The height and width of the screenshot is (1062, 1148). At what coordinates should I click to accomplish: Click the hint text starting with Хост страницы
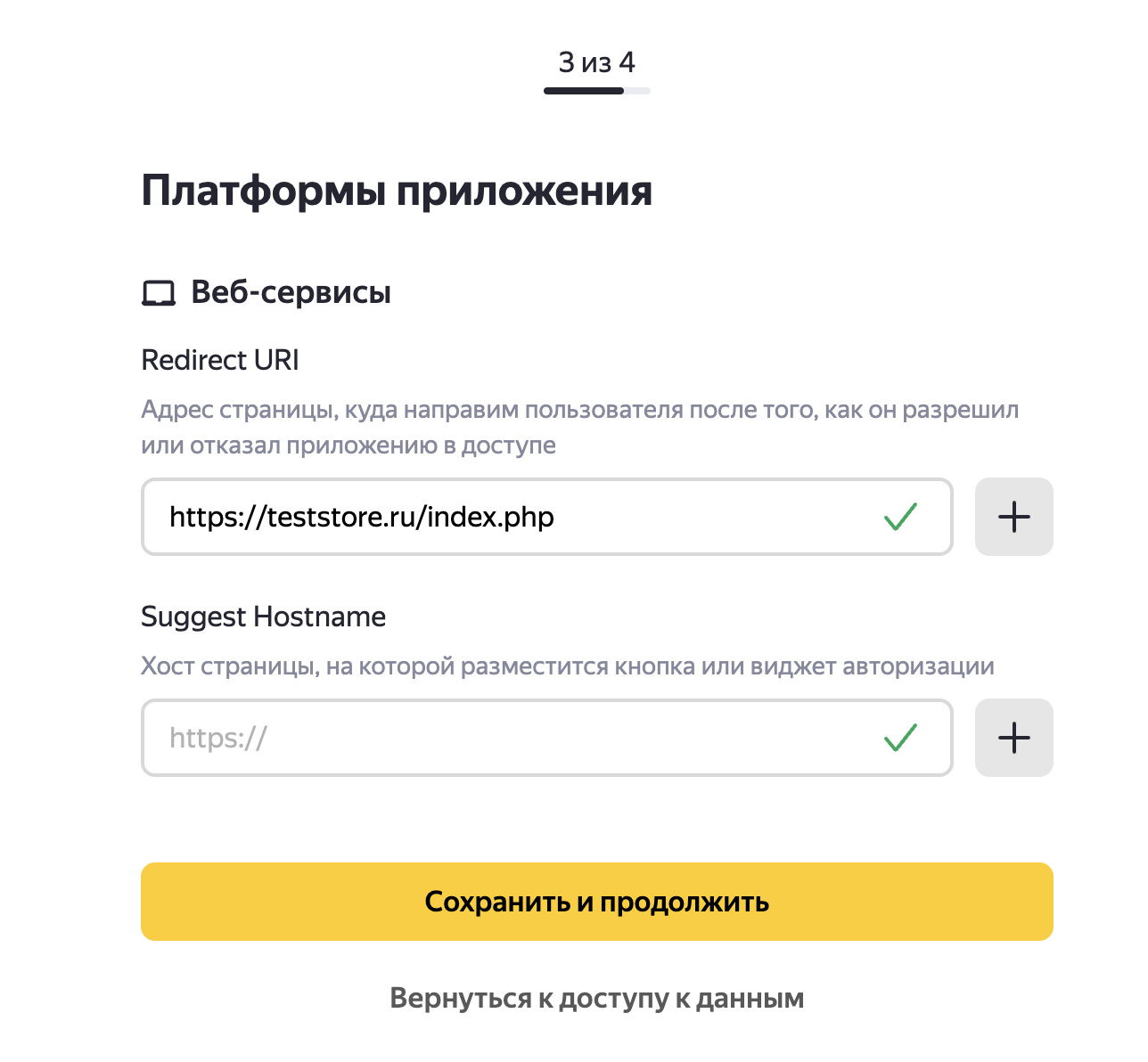(x=567, y=666)
